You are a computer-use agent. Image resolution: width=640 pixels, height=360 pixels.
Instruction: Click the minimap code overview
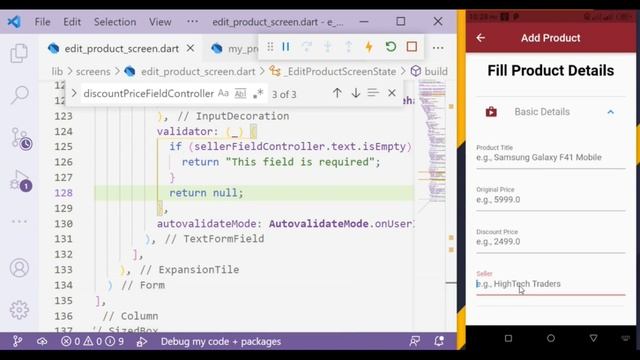(432, 141)
